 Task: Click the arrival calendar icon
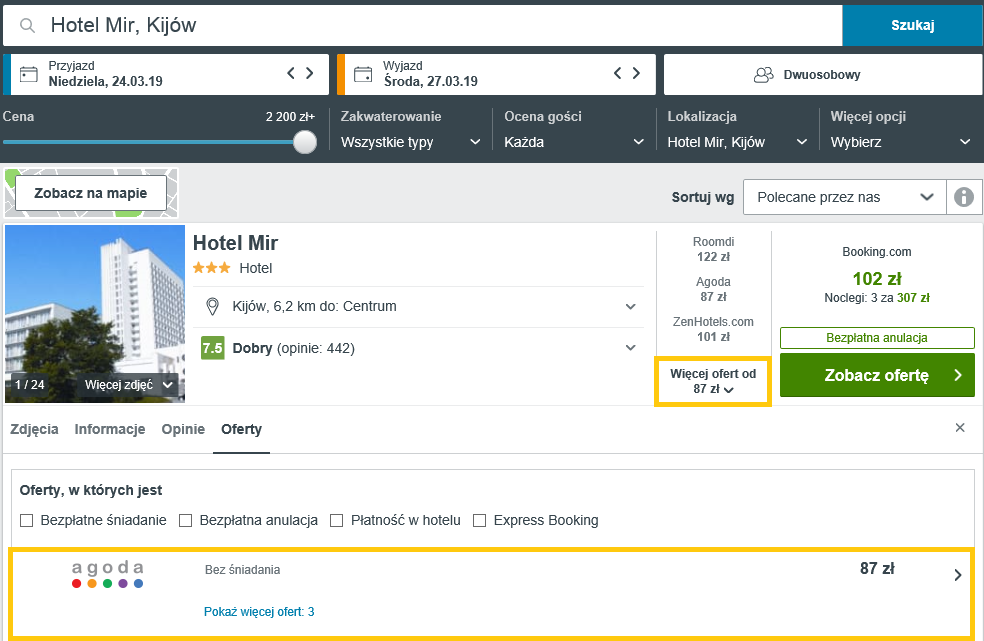pyautogui.click(x=29, y=74)
